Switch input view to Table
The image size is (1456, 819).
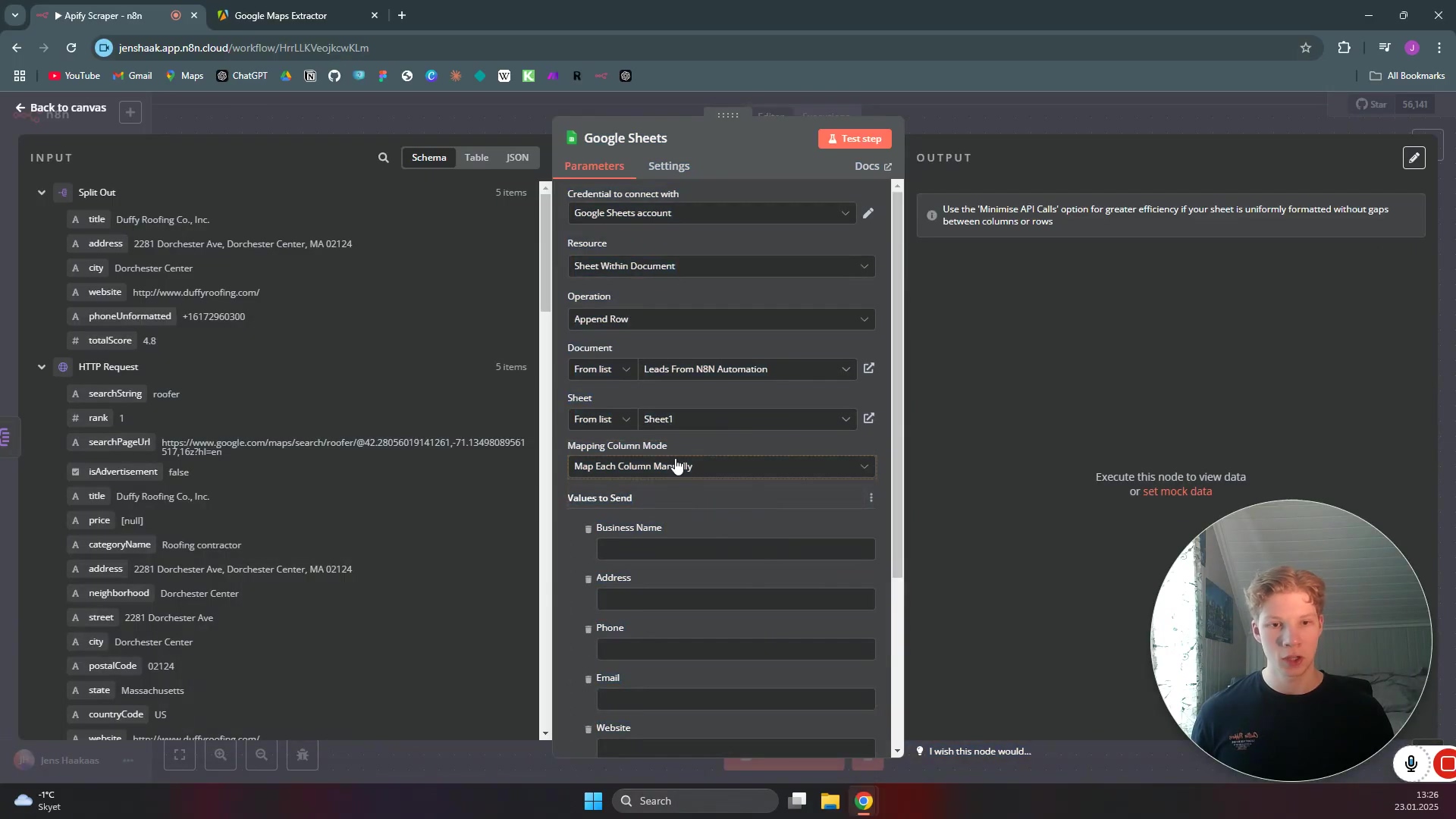476,158
